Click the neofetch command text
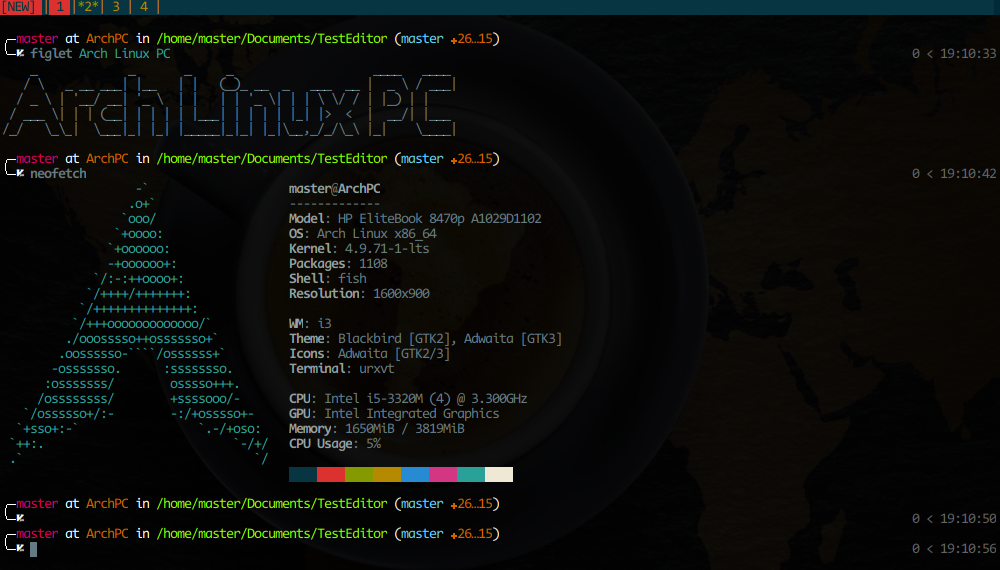Viewport: 1000px width, 570px height. [58, 174]
